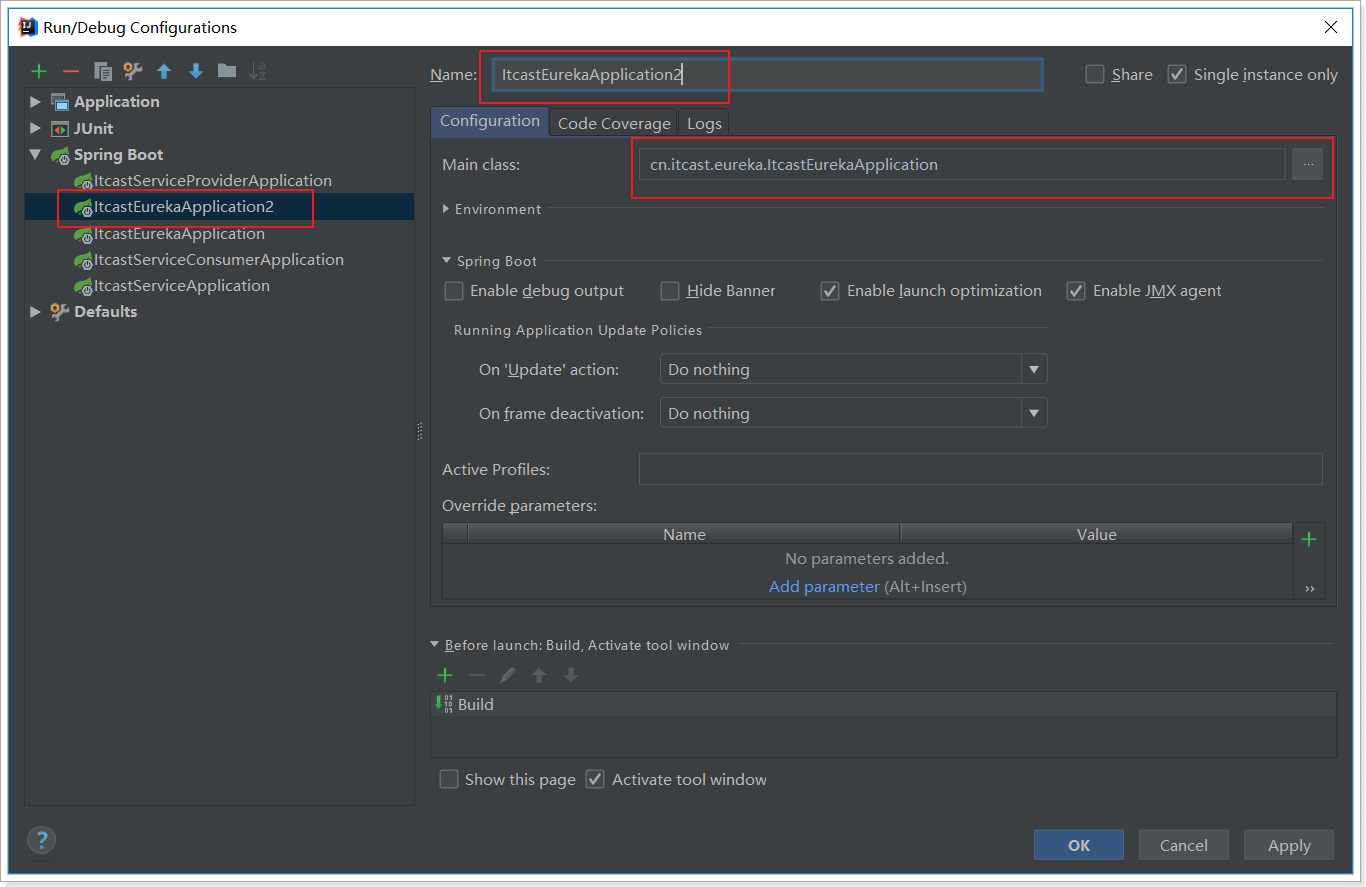Click the Add parameter link
Screen dimensions: 1366x887
pos(824,587)
